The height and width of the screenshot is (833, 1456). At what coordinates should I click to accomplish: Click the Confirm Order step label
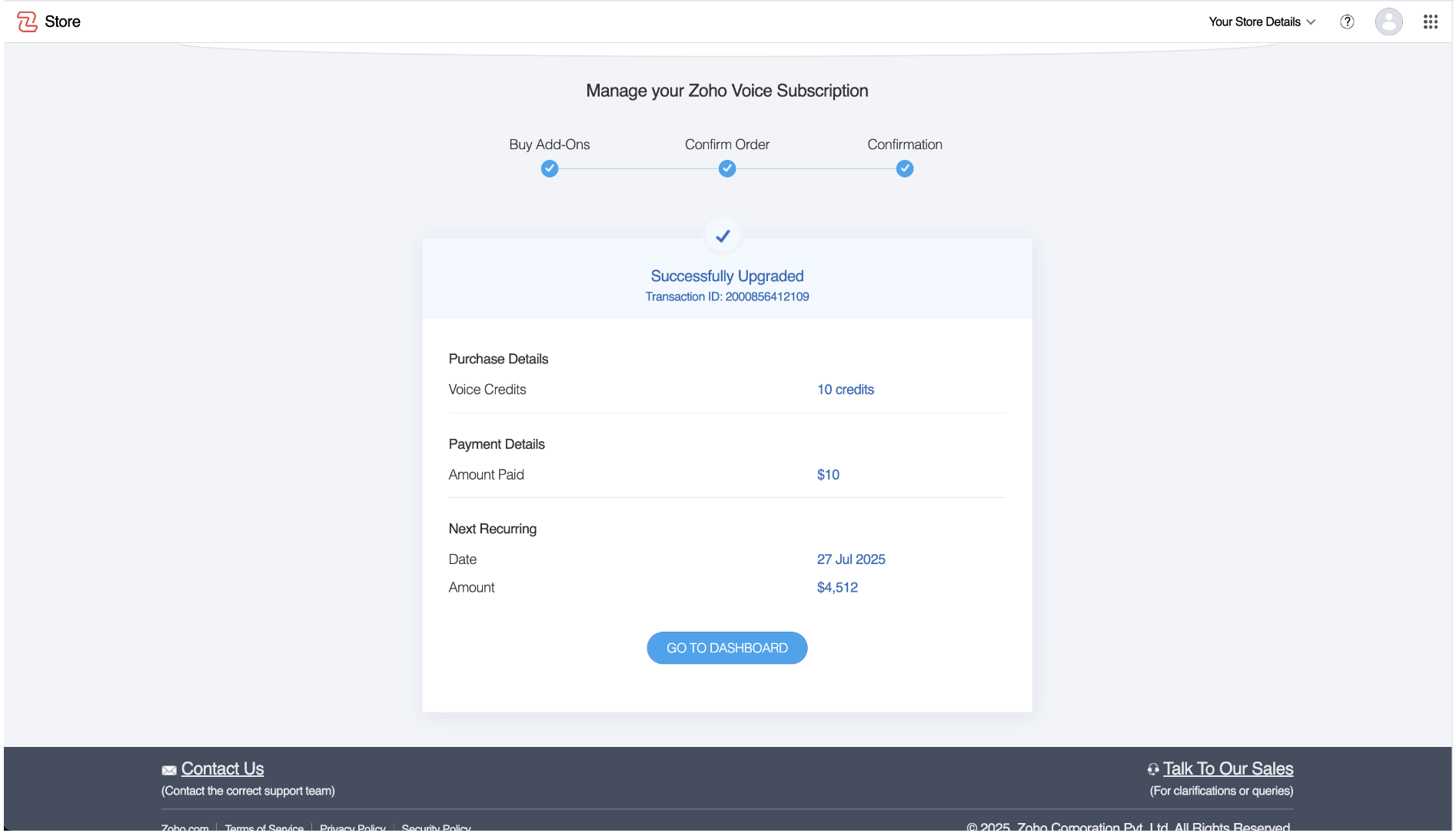(x=726, y=144)
